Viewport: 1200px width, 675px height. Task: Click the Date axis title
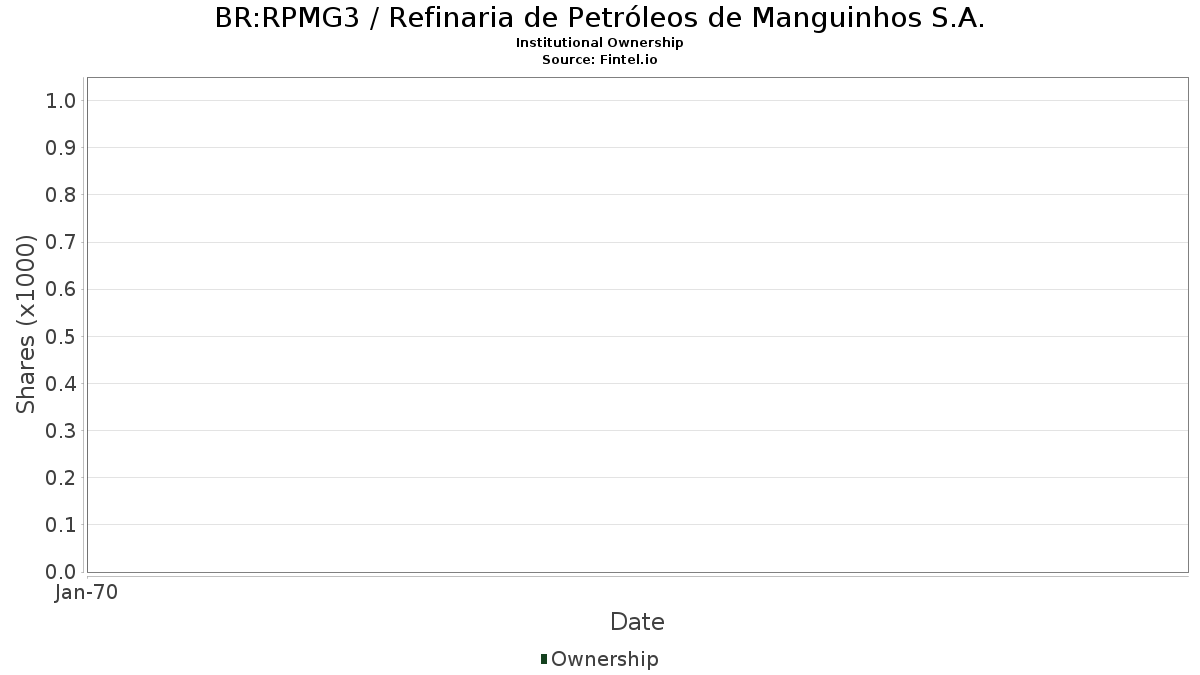(x=637, y=622)
